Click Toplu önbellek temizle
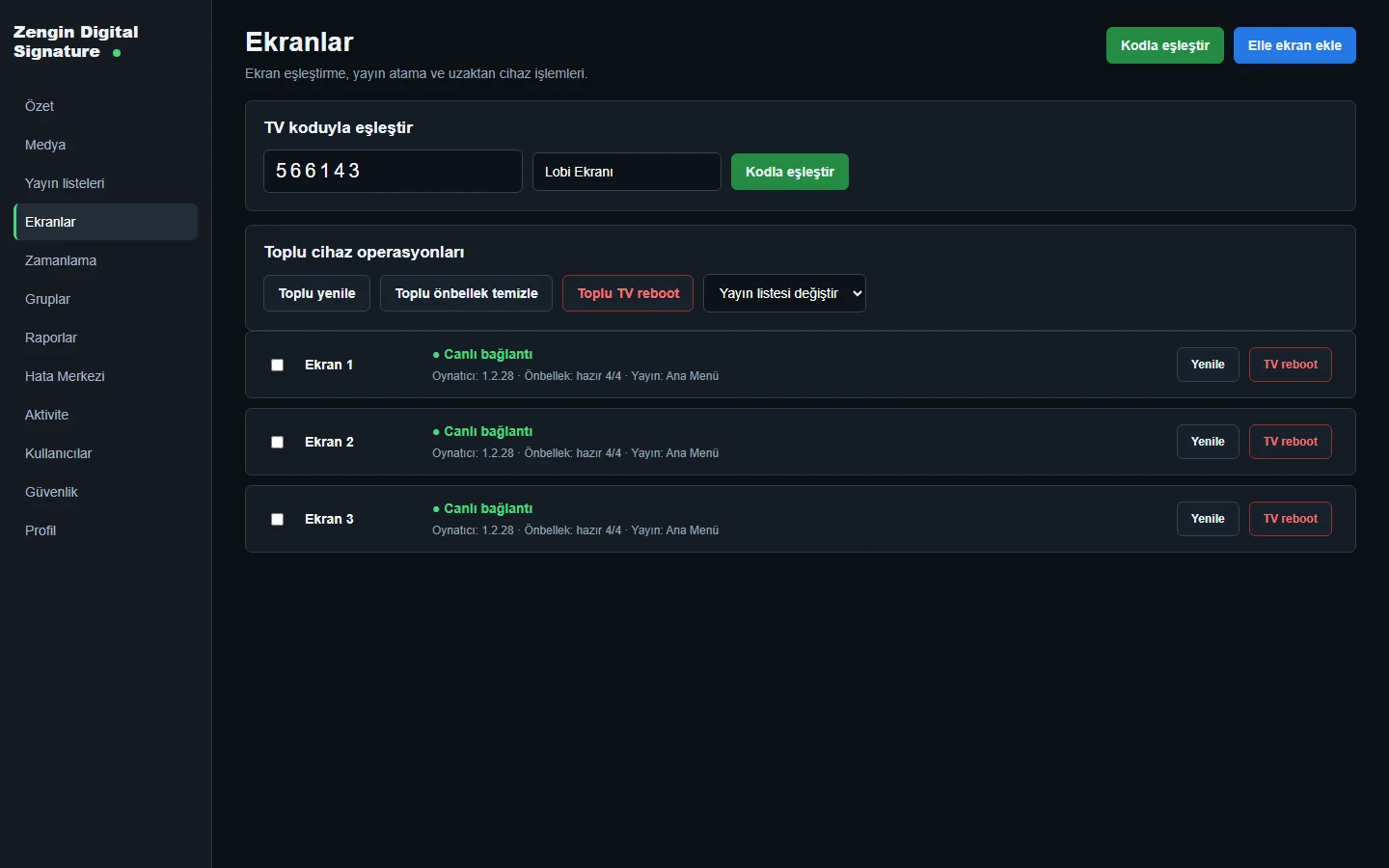This screenshot has height=868, width=1389. 466,293
